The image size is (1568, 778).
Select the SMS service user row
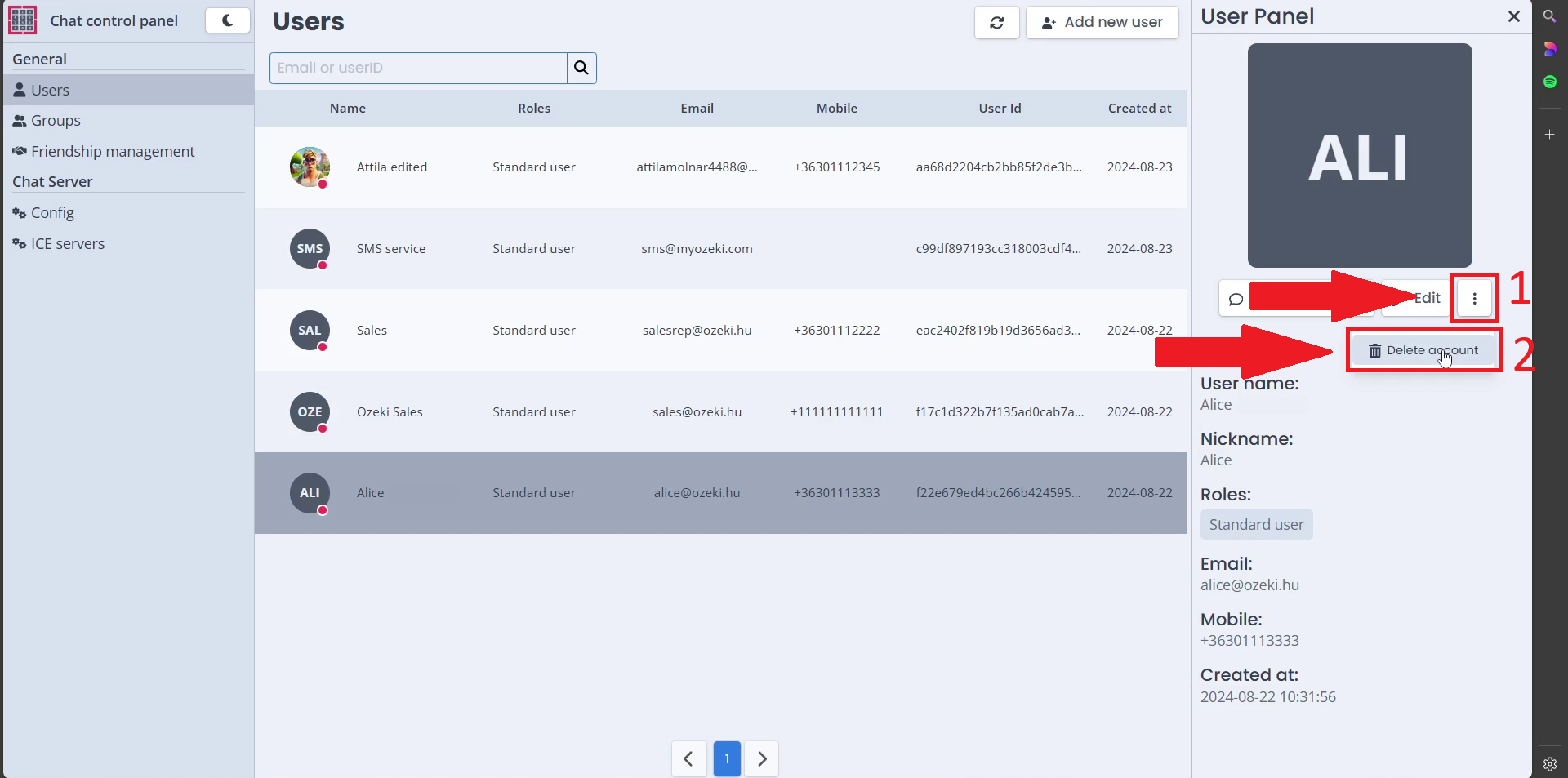719,249
